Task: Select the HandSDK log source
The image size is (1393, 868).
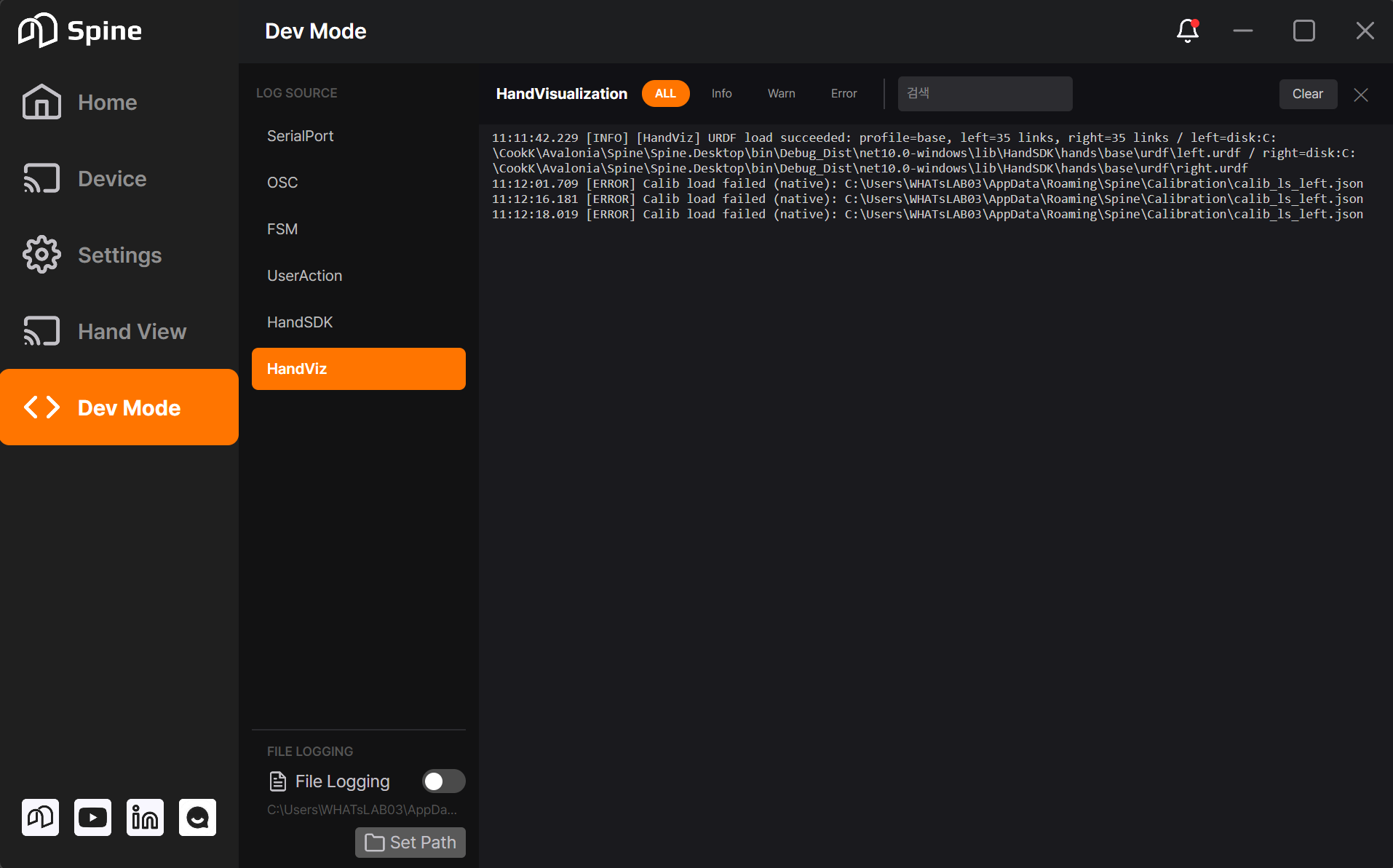Action: pyautogui.click(x=359, y=322)
